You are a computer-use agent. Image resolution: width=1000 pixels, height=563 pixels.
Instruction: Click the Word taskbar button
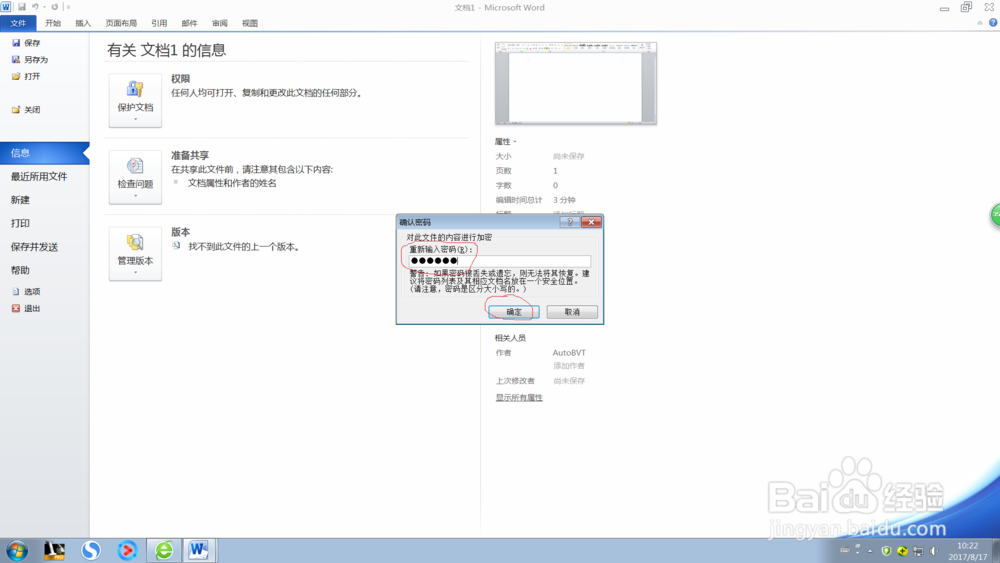pos(199,550)
